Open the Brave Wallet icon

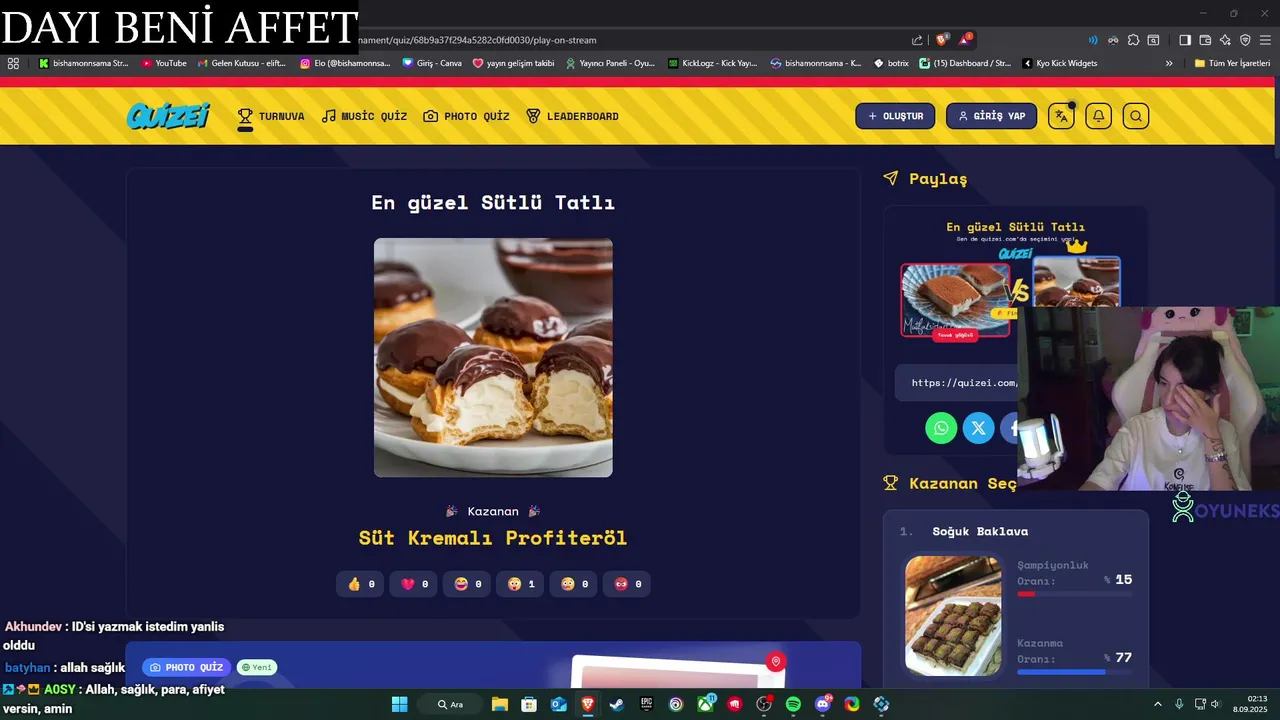tap(1205, 40)
